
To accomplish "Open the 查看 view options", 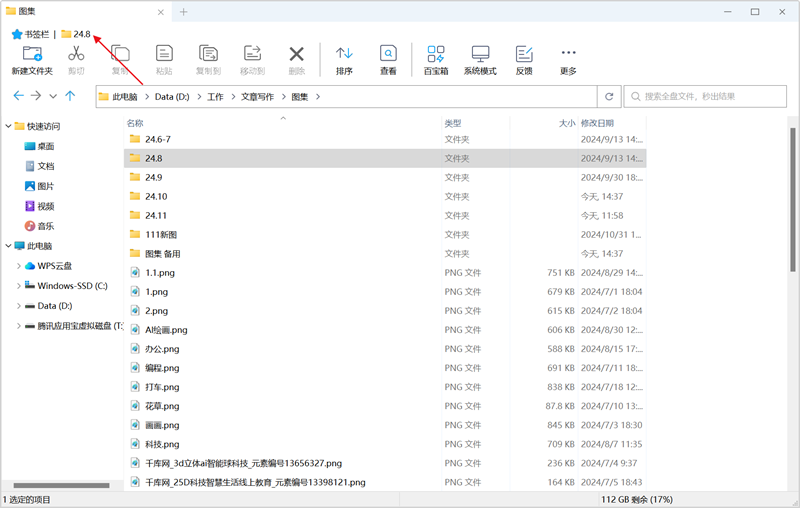I will tap(388, 60).
